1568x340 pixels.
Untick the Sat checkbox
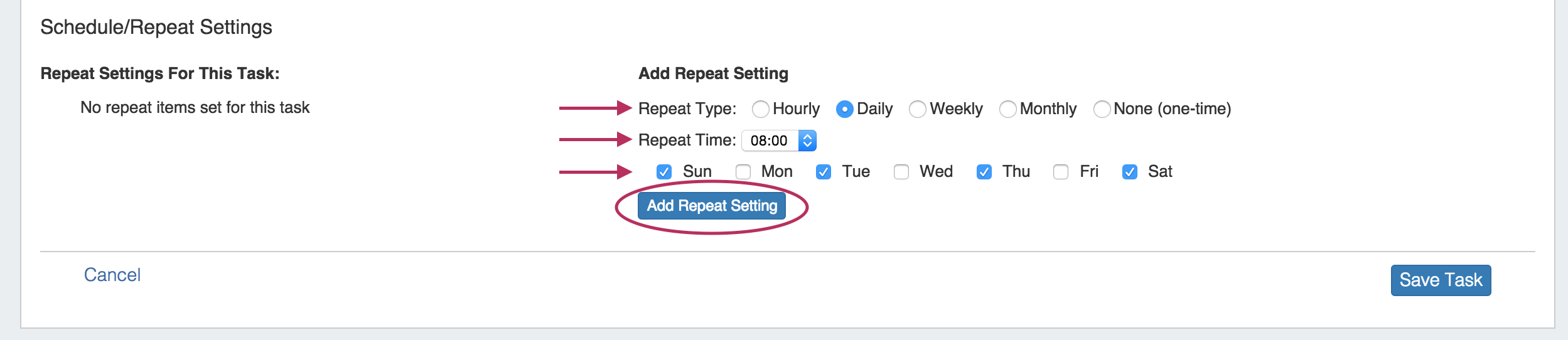[x=1130, y=172]
